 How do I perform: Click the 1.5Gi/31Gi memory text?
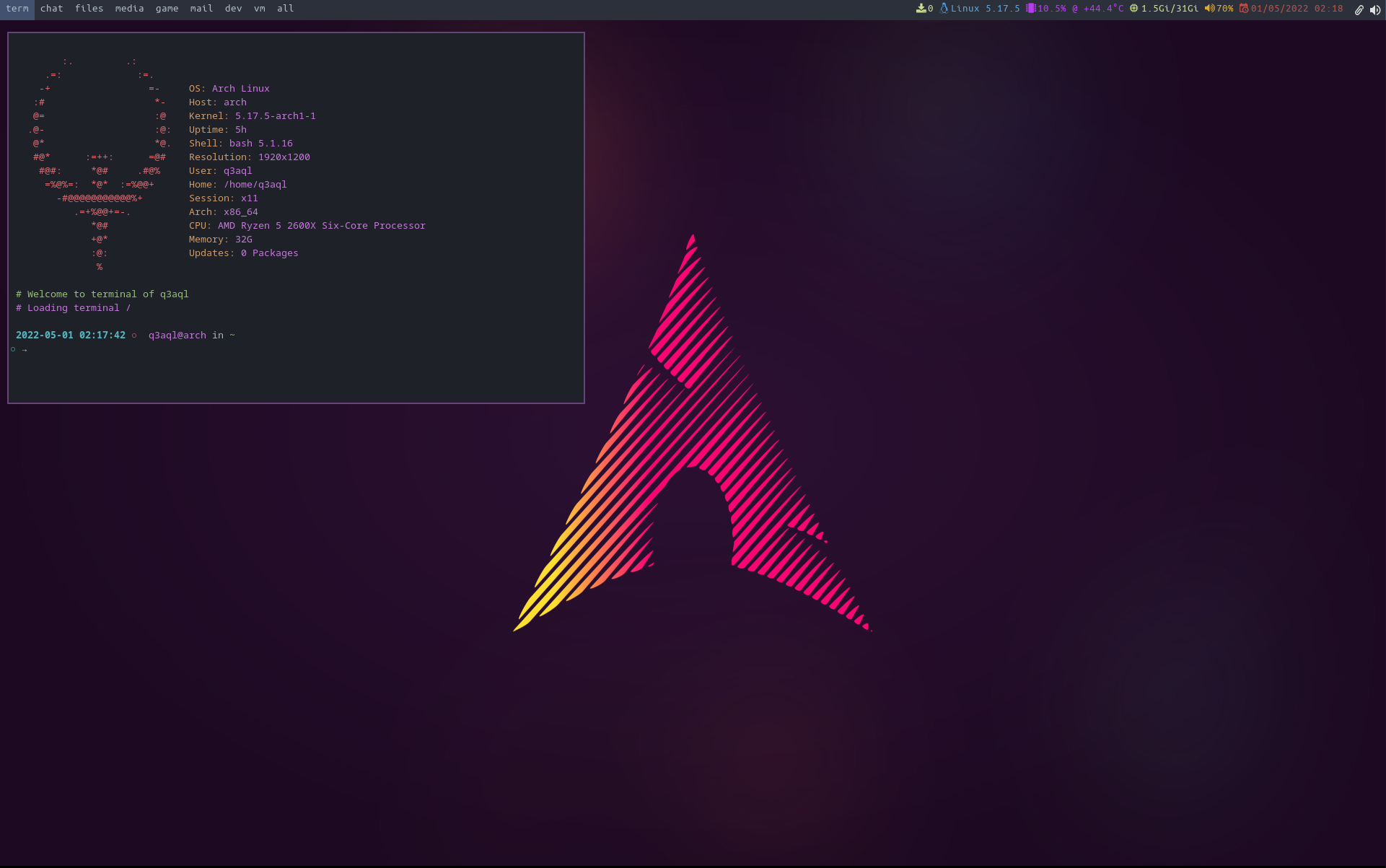[x=1170, y=9]
